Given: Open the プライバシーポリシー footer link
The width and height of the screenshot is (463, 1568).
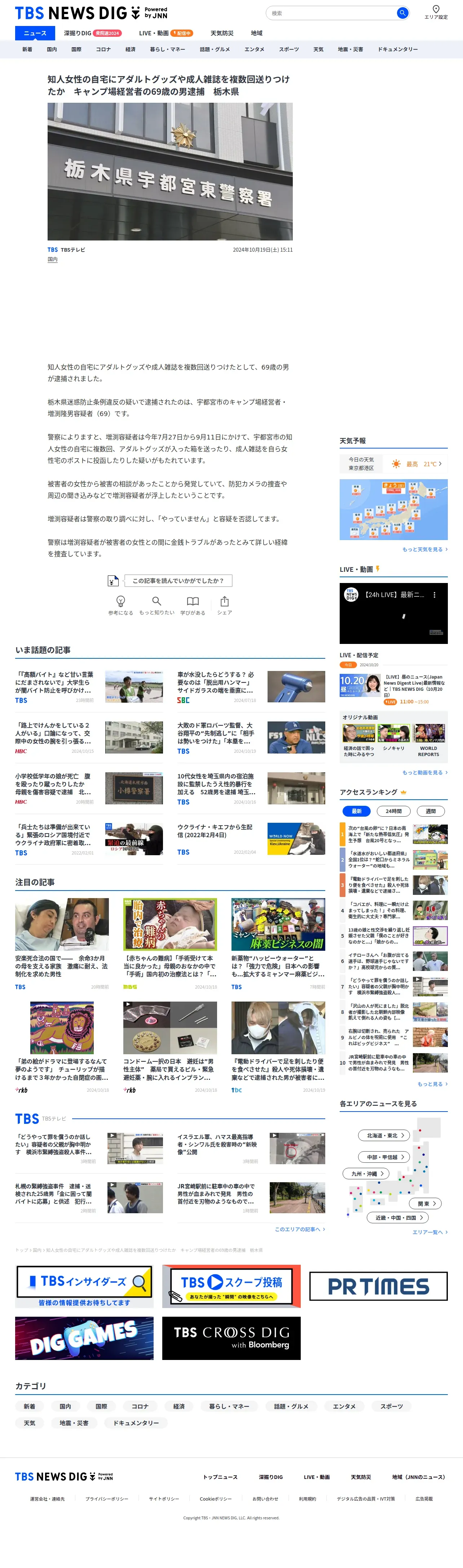Looking at the screenshot, I should 107,1499.
